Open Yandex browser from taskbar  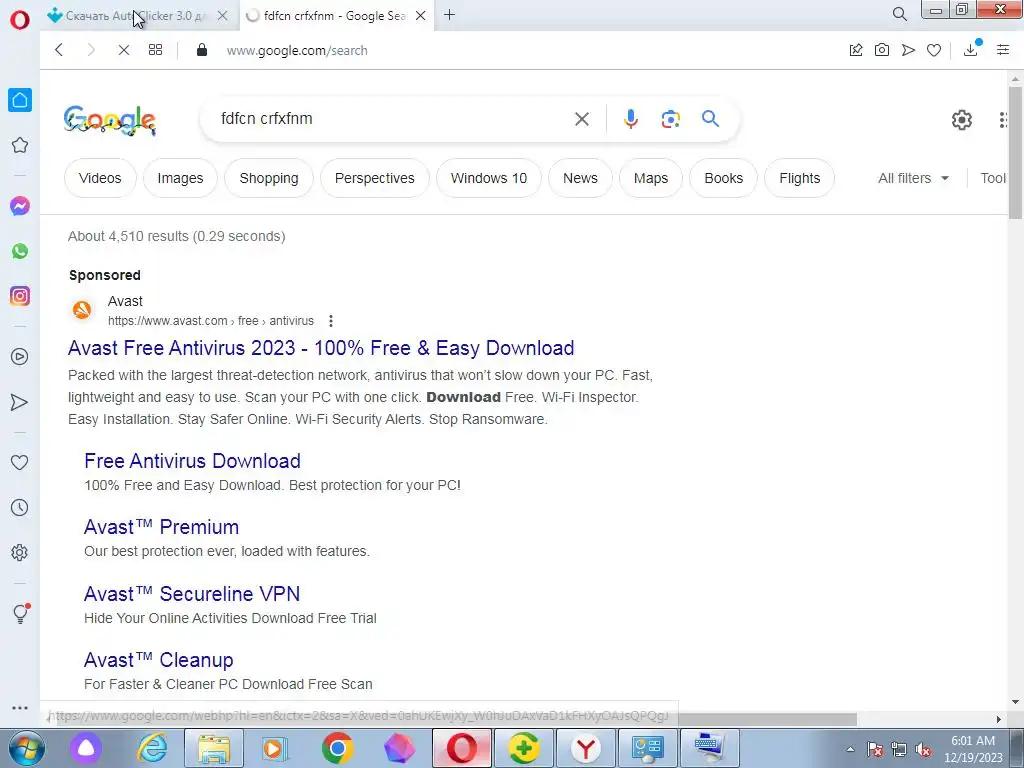(x=586, y=748)
